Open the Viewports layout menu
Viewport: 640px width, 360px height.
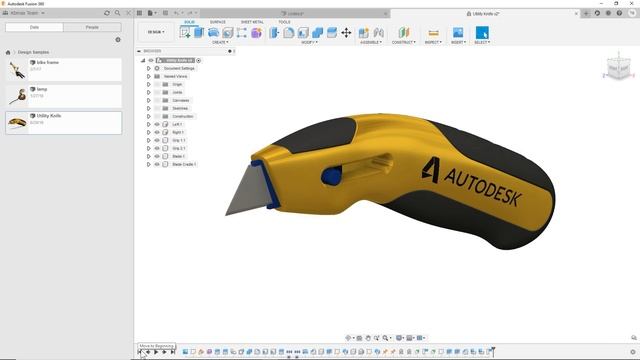[x=420, y=338]
